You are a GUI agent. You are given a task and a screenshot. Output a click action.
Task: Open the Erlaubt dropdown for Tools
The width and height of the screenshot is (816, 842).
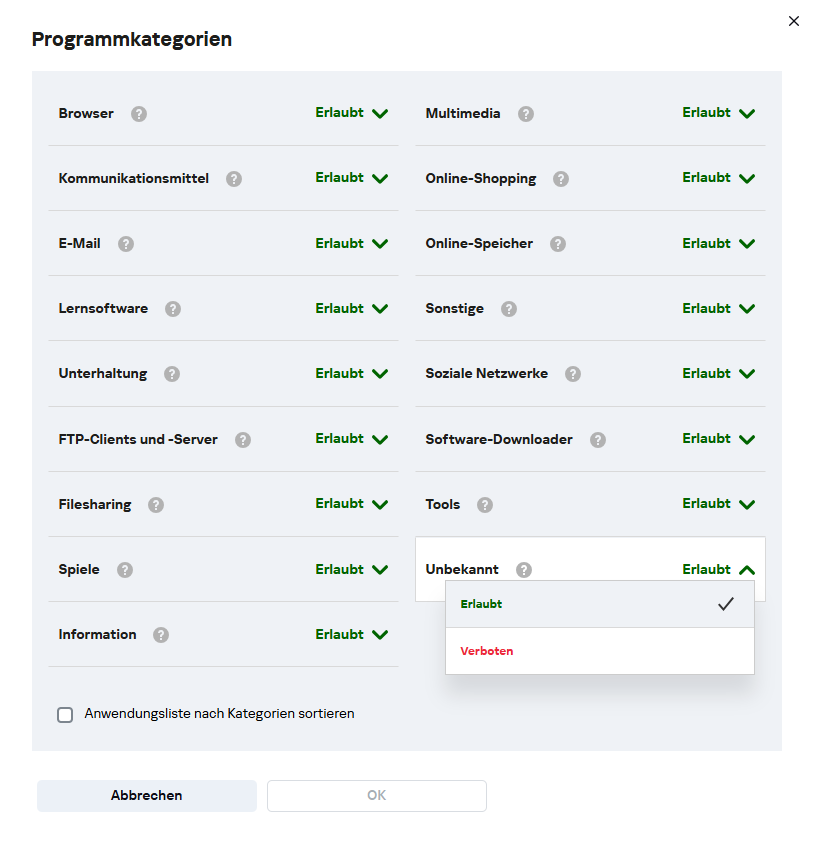point(718,504)
